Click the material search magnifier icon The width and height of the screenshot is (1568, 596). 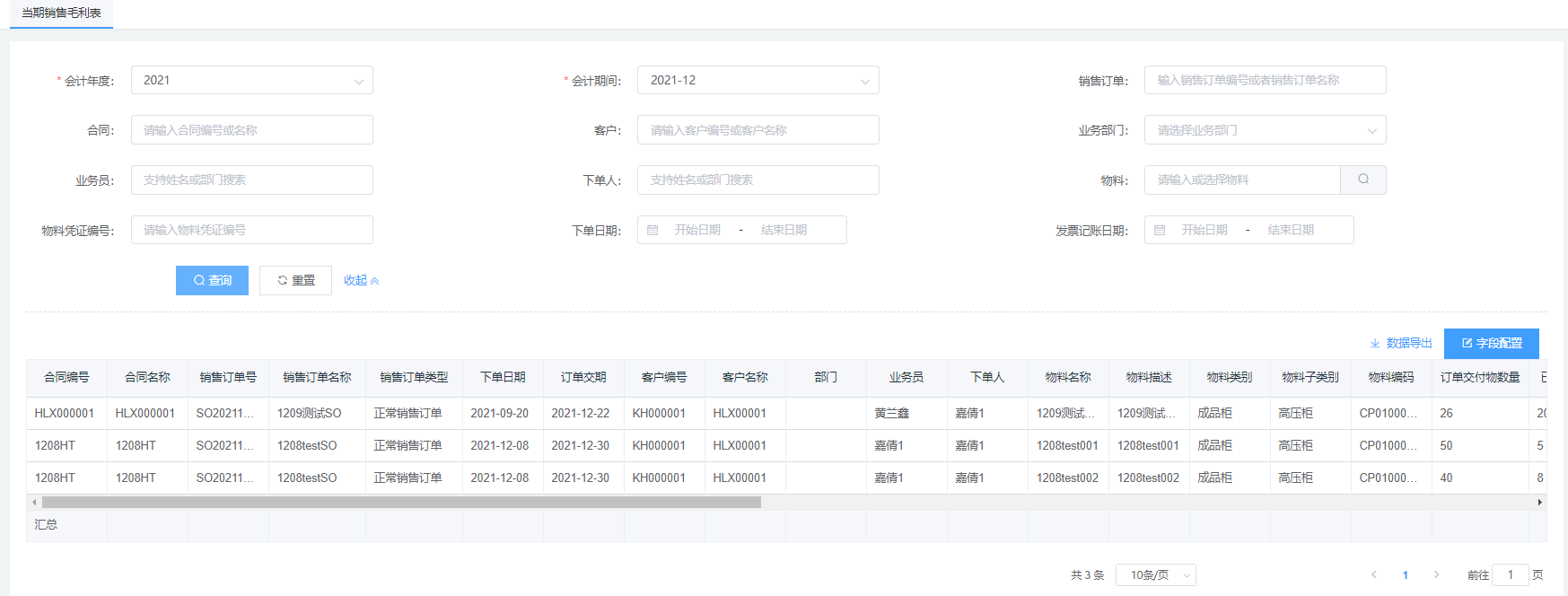[1362, 180]
